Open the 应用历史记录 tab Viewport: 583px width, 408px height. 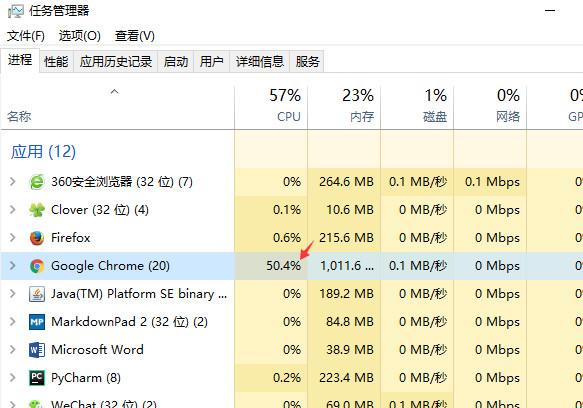pyautogui.click(x=116, y=61)
